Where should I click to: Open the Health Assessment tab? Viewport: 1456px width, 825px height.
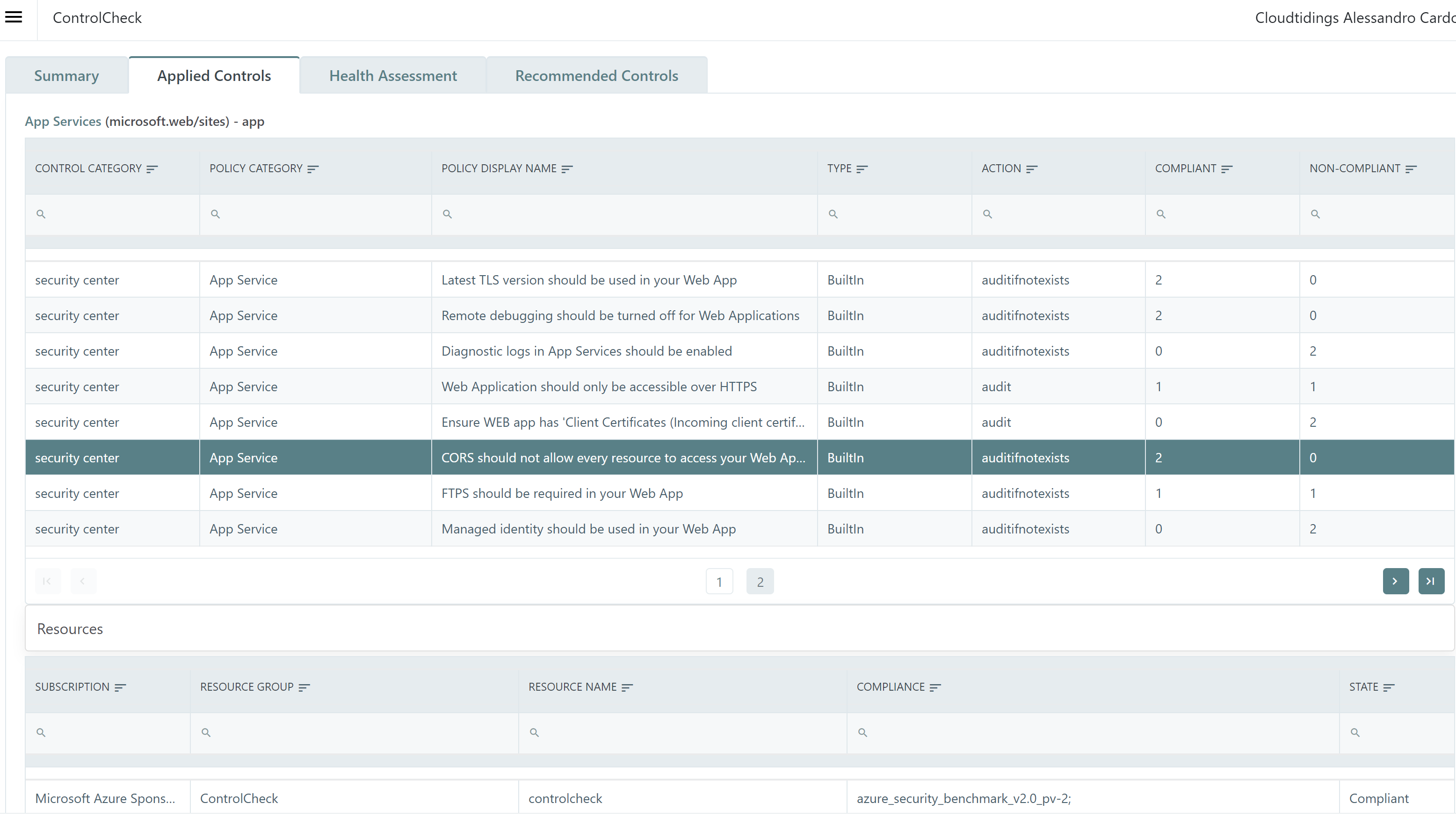[x=392, y=75]
